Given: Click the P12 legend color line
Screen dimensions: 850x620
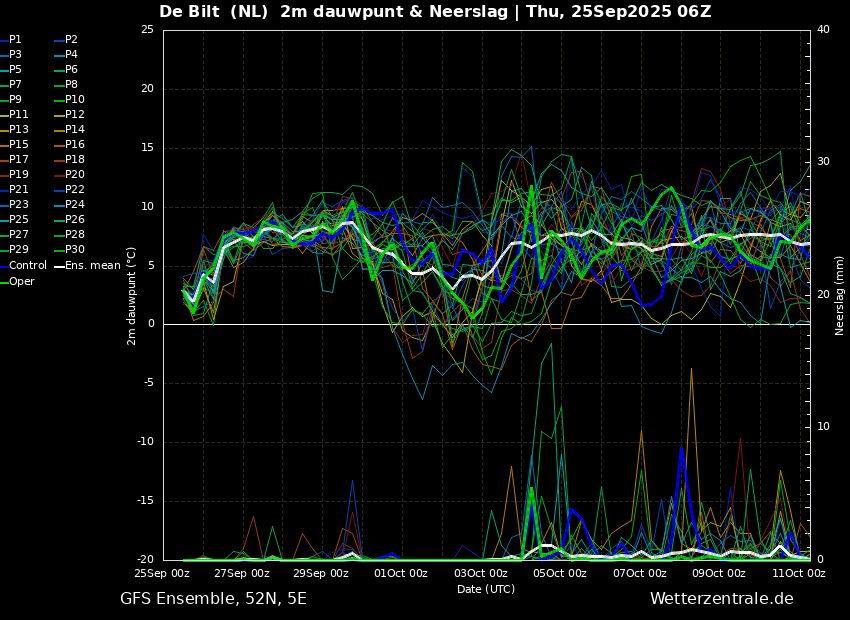Looking at the screenshot, I should point(60,115).
